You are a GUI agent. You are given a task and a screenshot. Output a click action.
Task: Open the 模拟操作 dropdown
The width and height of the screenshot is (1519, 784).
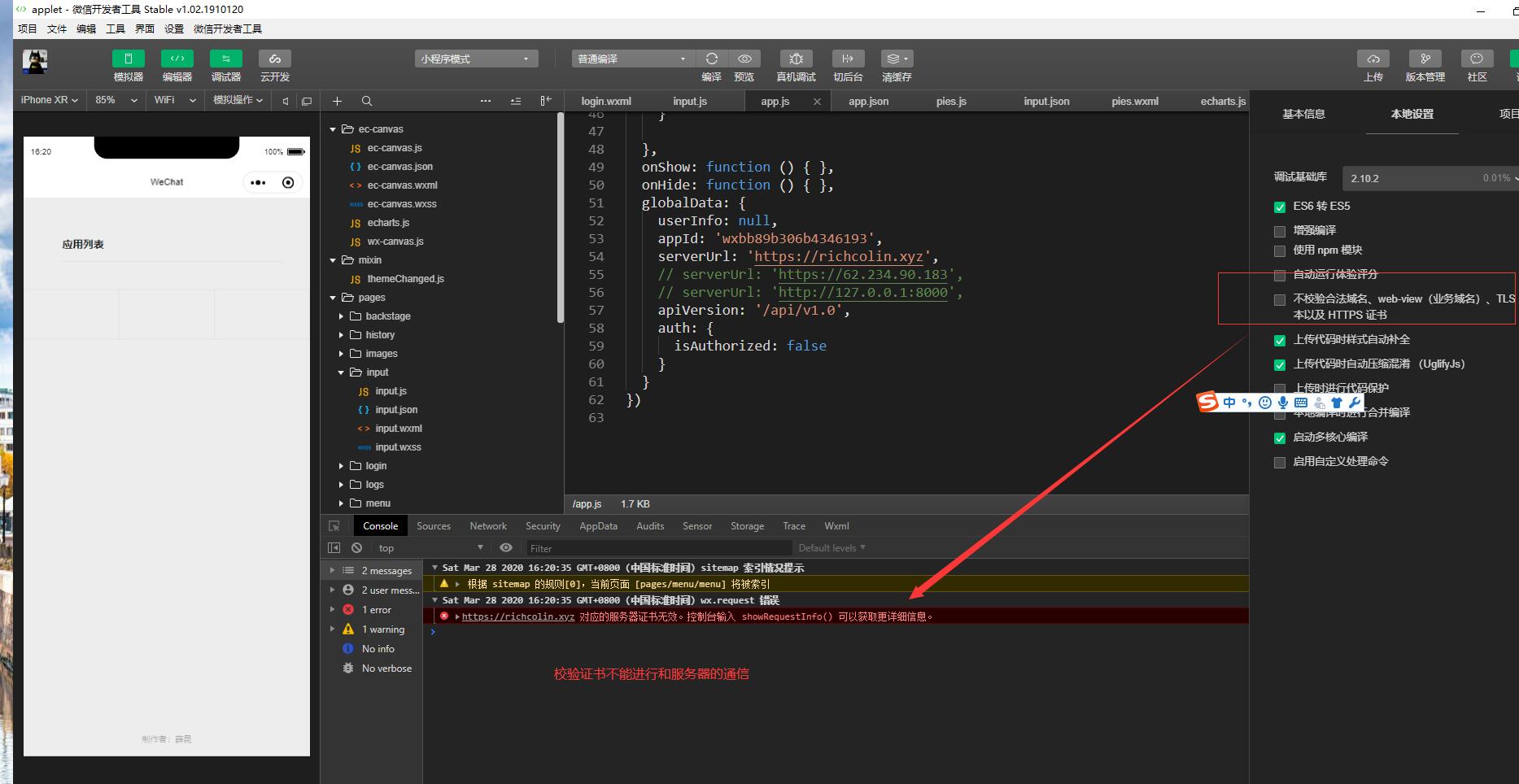coord(238,100)
